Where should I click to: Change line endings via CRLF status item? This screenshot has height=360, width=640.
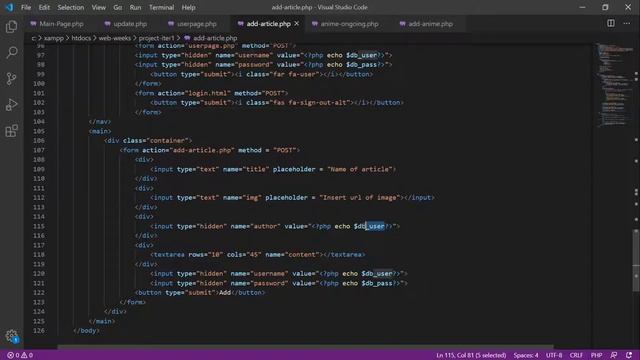point(576,355)
